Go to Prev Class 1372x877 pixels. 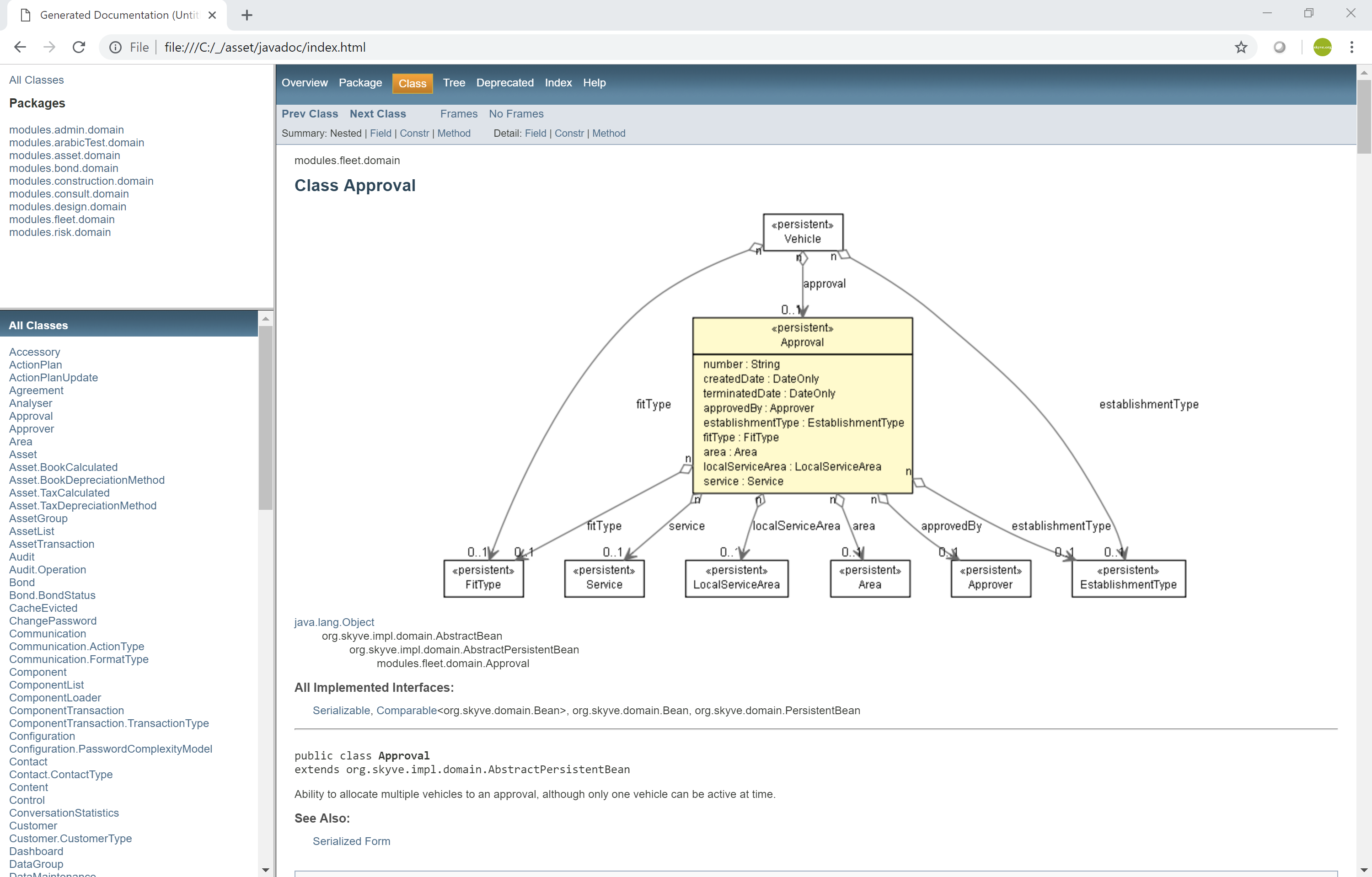(x=310, y=114)
